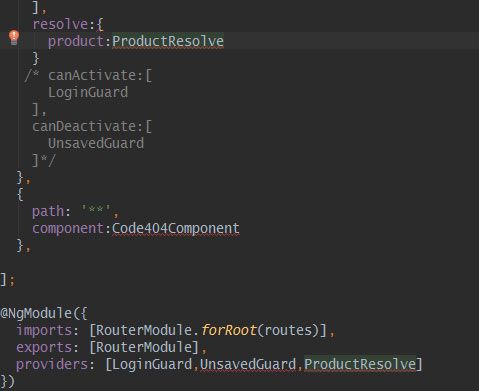This screenshot has width=479, height=391.
Task: Click LoginGuard in the providers array
Action: pyautogui.click(x=152, y=364)
